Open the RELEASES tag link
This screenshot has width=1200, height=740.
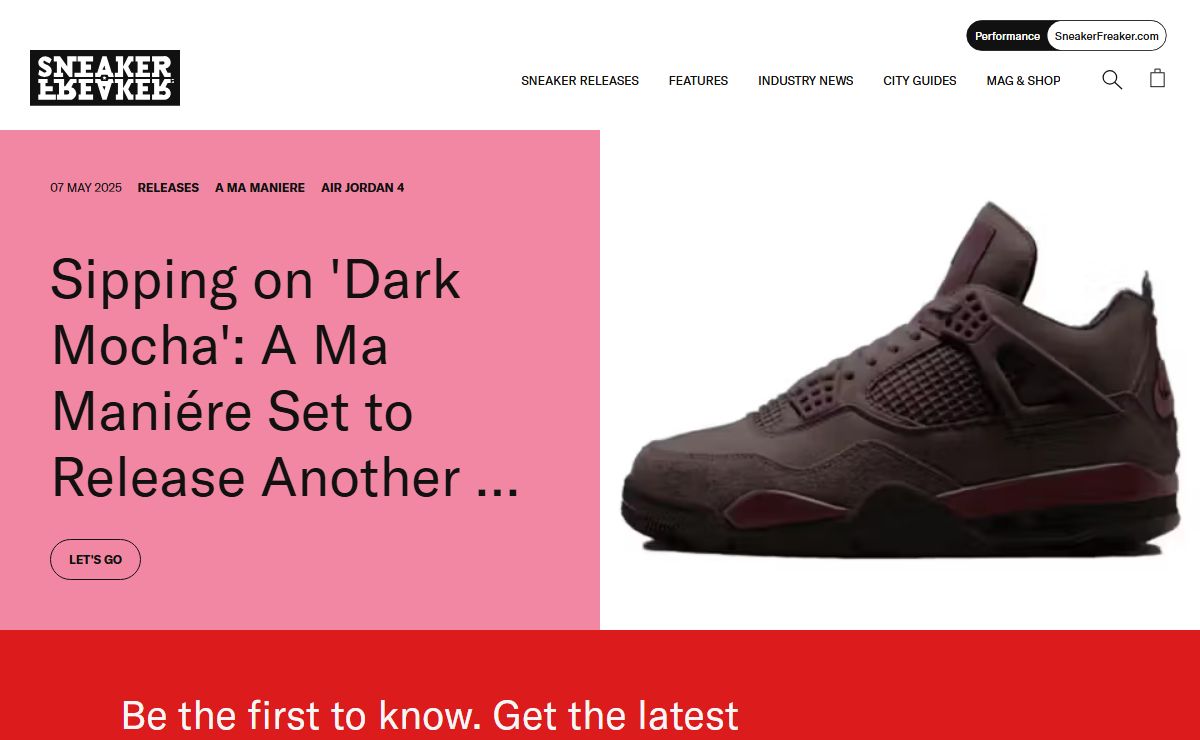tap(168, 188)
